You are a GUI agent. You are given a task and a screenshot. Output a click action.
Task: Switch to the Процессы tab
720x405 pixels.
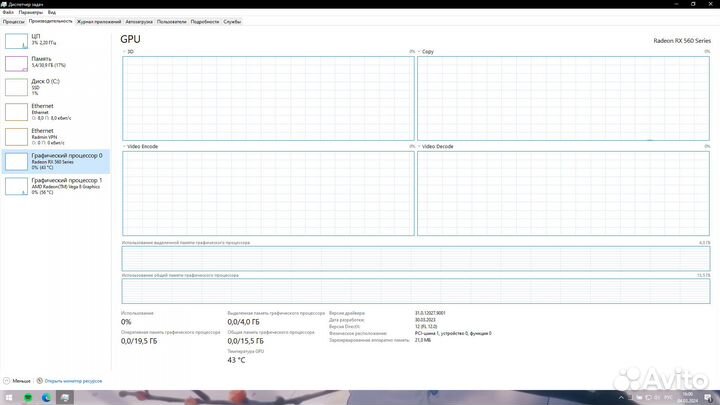click(14, 21)
